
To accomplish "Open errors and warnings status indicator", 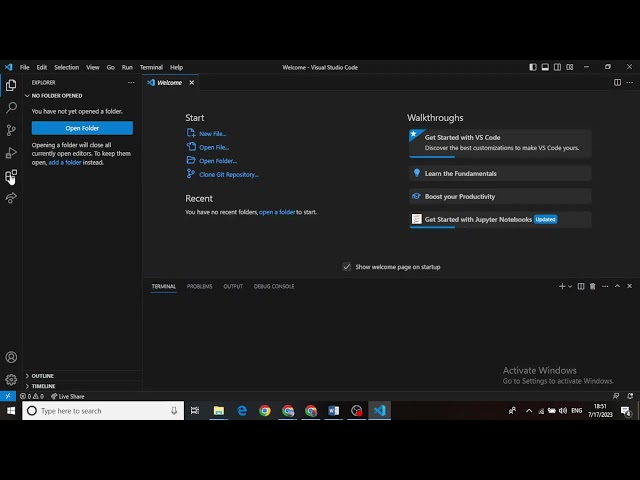I will pyautogui.click(x=32, y=396).
